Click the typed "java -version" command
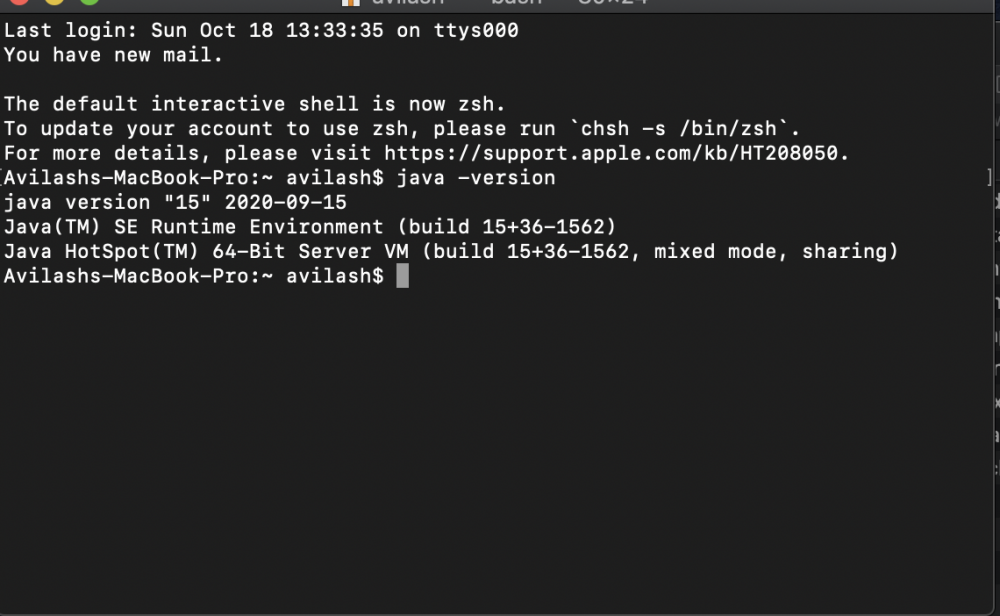The image size is (1000, 616). click(476, 178)
